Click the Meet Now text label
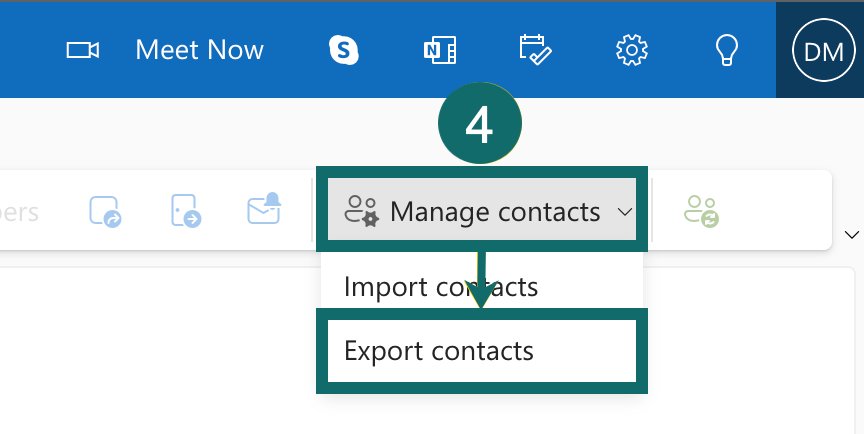The width and height of the screenshot is (864, 434). 199,50
